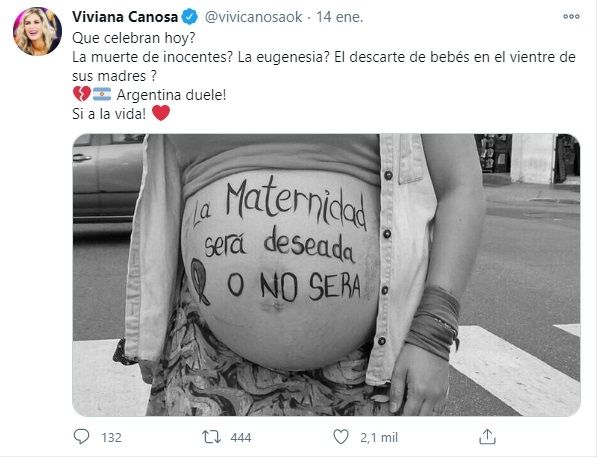Viewport: 597px width, 458px height.
Task: Like the tweet with heart outline icon
Action: [x=341, y=437]
